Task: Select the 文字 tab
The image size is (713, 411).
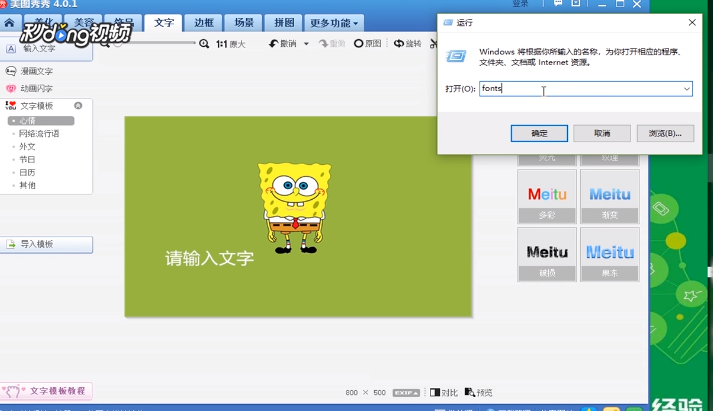Action: tap(164, 23)
